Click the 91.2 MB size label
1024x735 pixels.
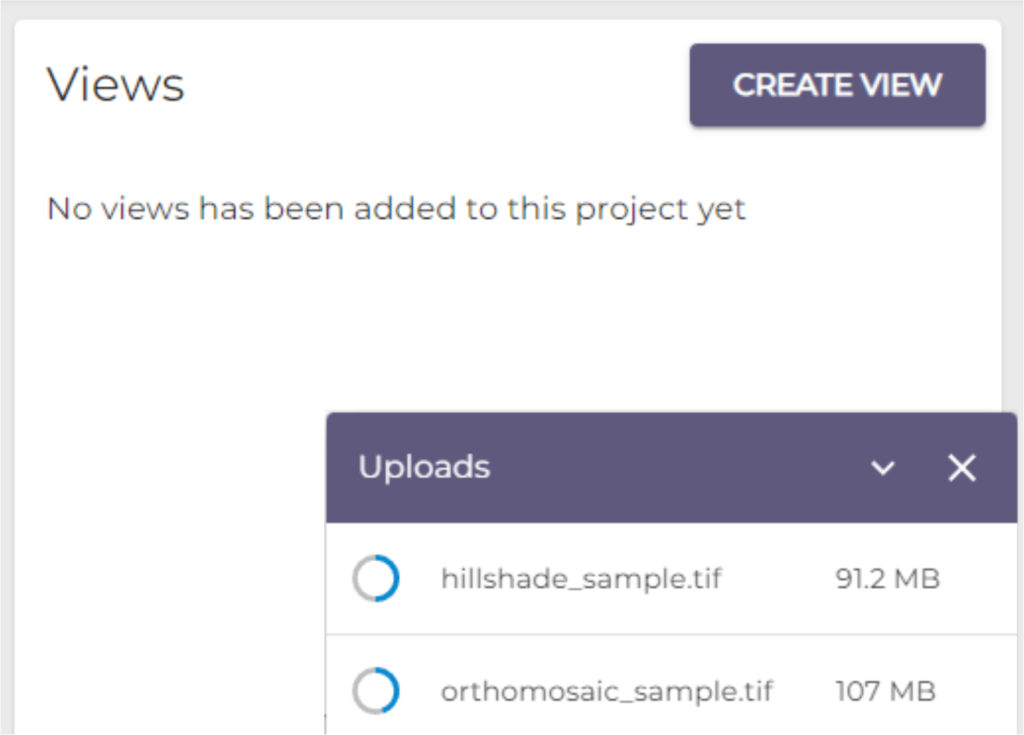tap(887, 578)
